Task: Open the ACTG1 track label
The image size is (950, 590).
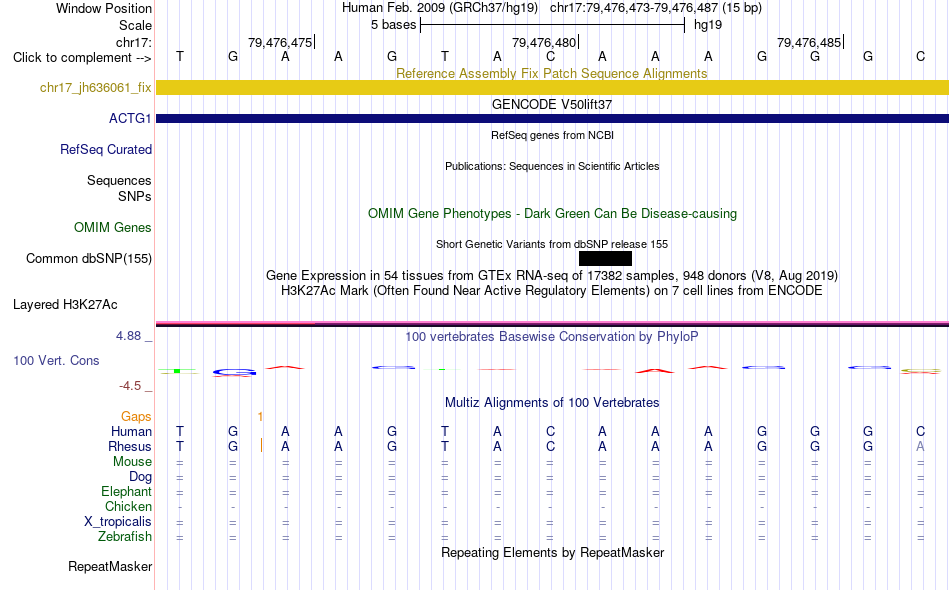Action: coord(130,118)
